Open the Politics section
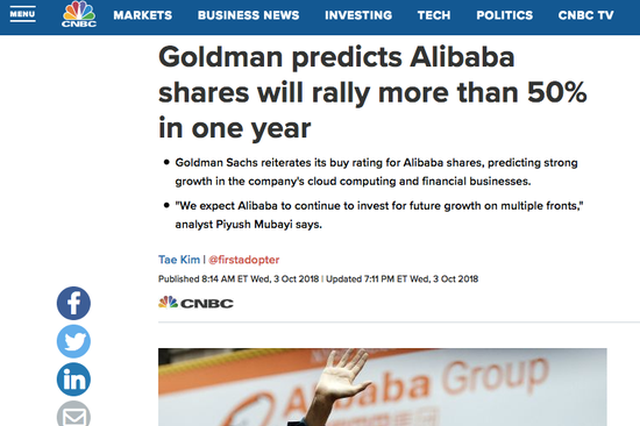This screenshot has height=426, width=640. tap(504, 16)
